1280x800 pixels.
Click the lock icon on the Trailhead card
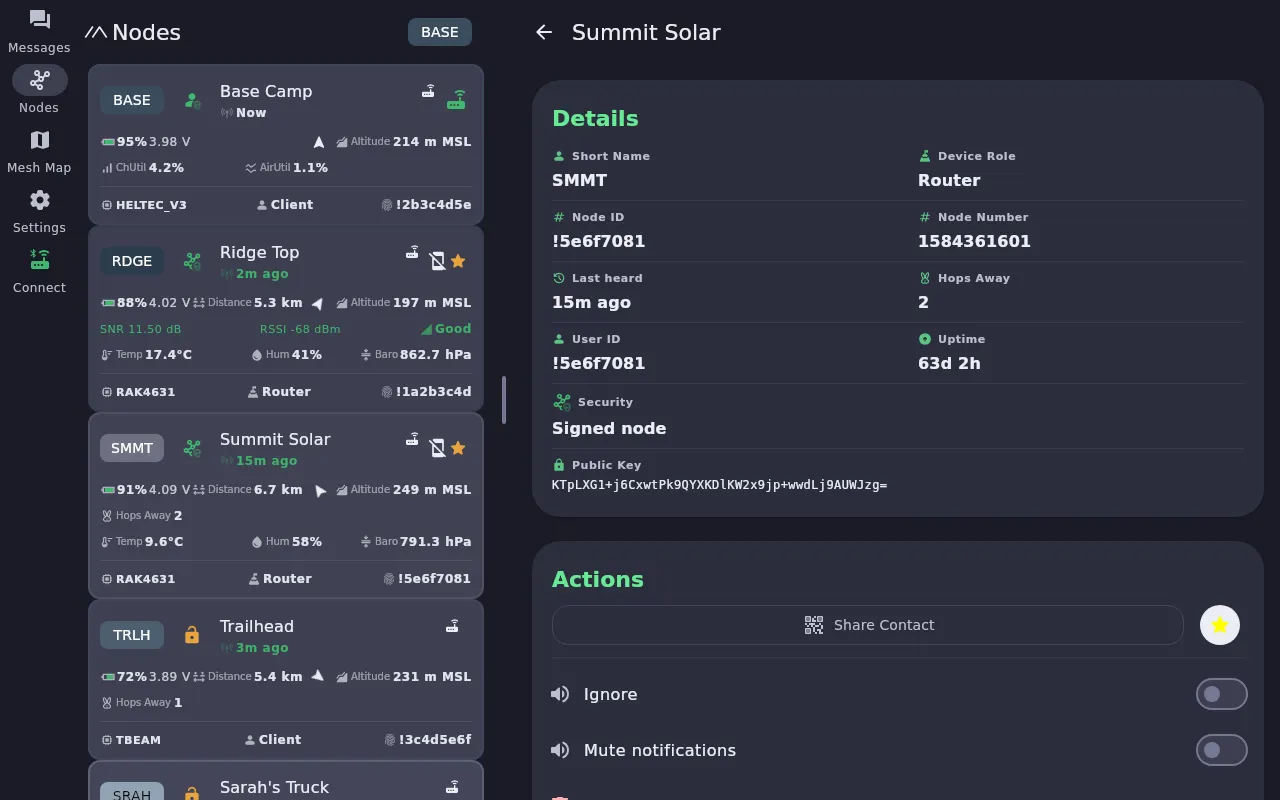192,635
